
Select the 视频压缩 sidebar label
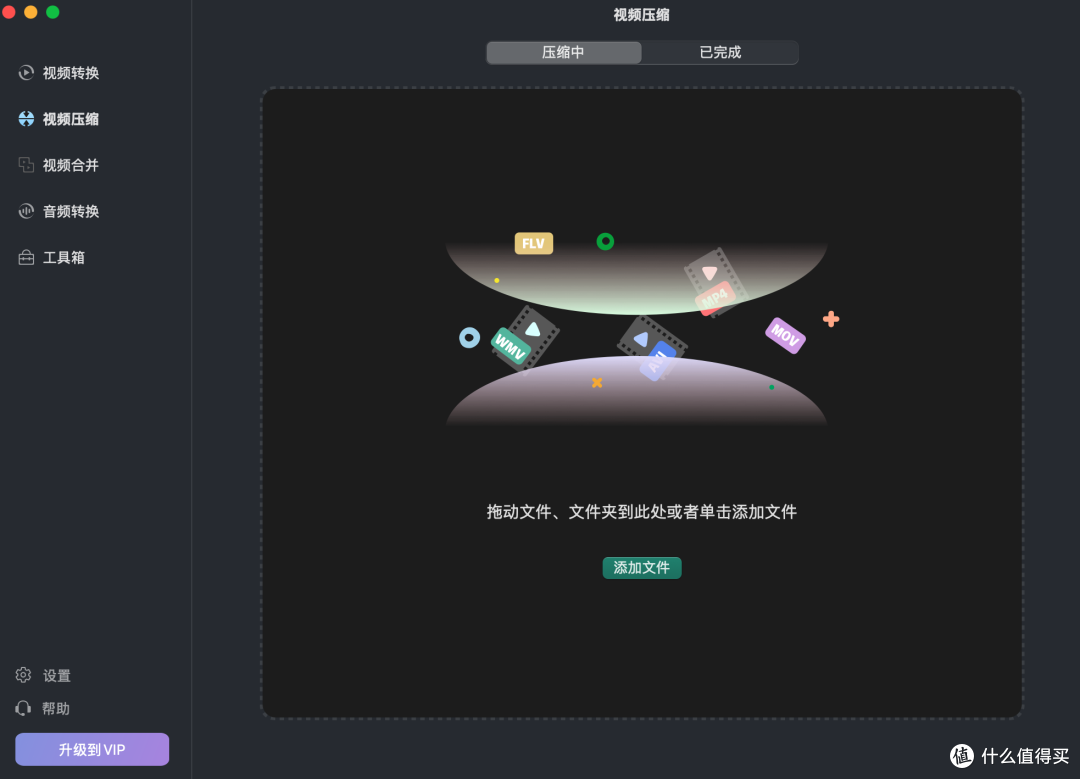coord(71,119)
